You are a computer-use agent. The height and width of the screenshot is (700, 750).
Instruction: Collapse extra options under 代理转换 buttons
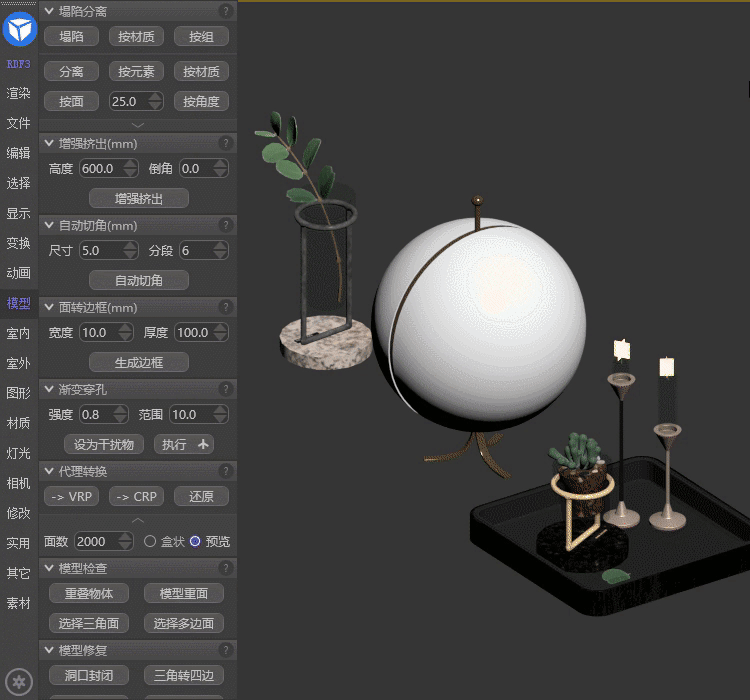click(x=138, y=520)
